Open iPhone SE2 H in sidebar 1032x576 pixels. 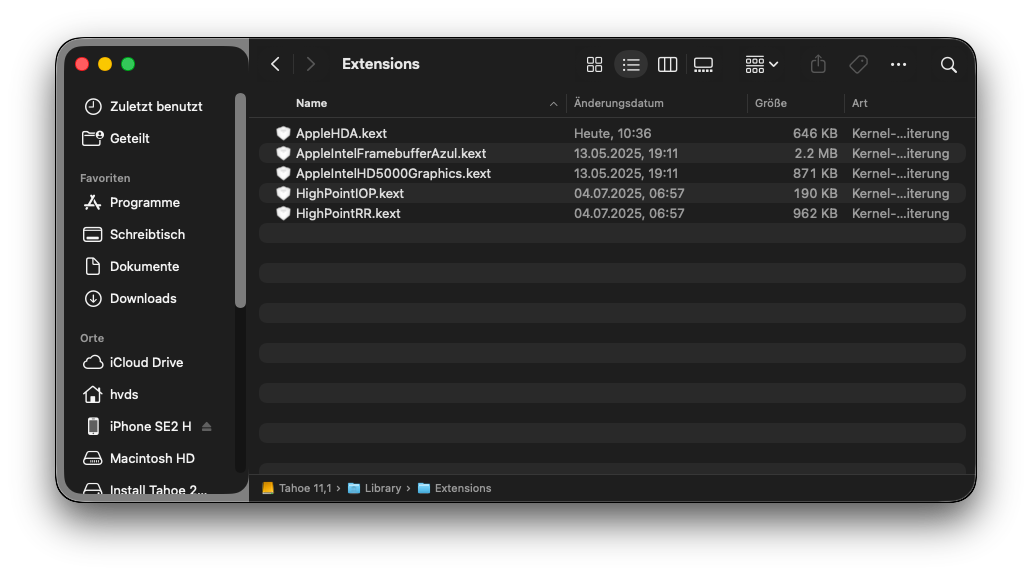pos(151,427)
